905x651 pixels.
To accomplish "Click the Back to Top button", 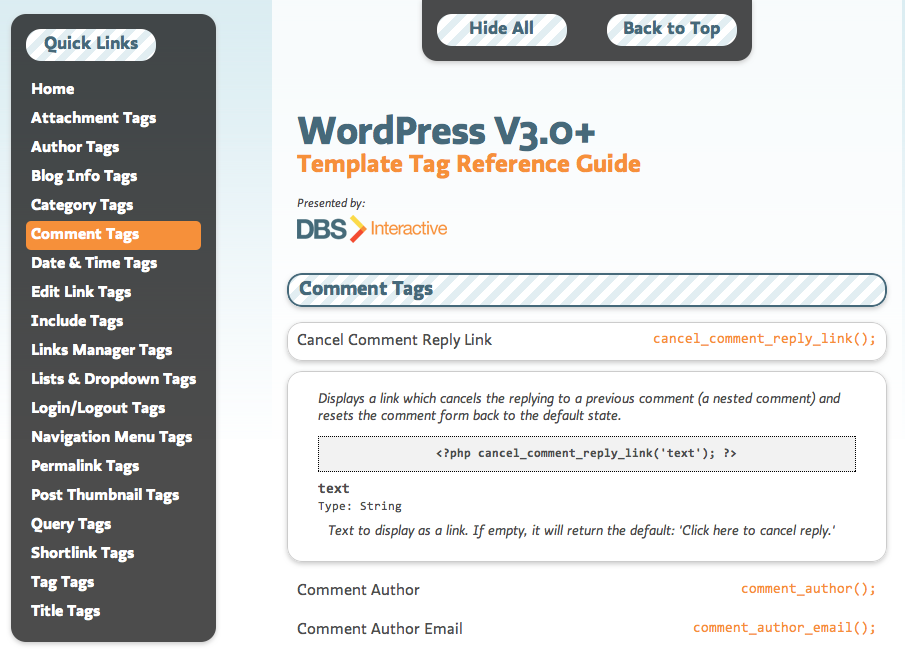I will pos(672,29).
